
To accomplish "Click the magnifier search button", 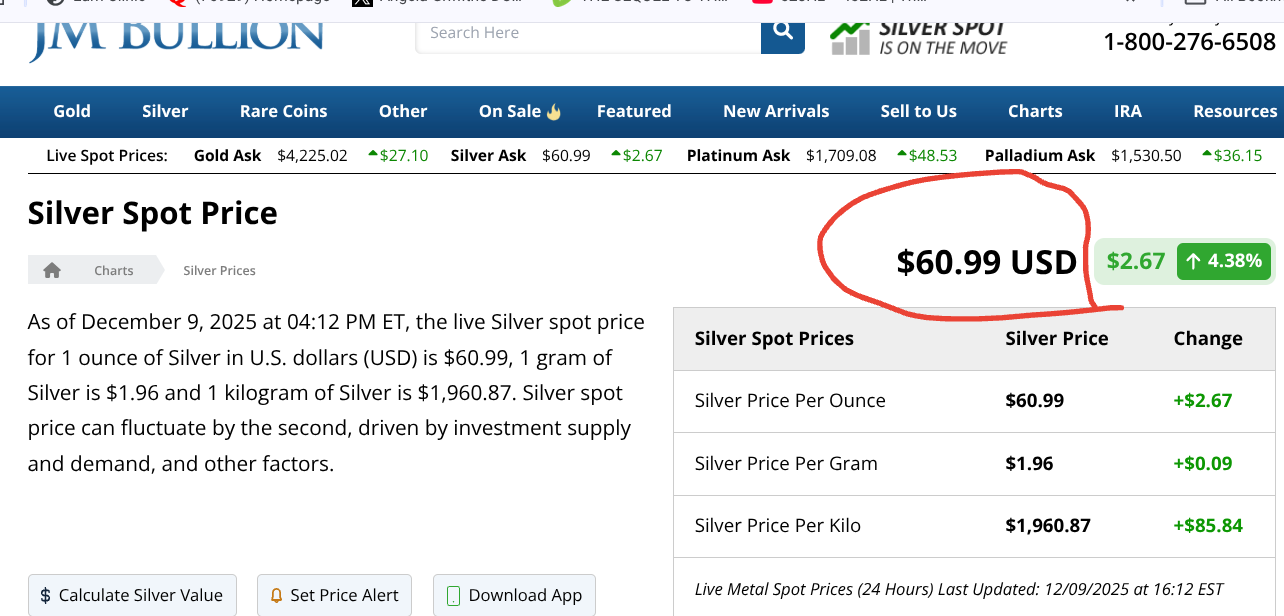I will point(782,34).
